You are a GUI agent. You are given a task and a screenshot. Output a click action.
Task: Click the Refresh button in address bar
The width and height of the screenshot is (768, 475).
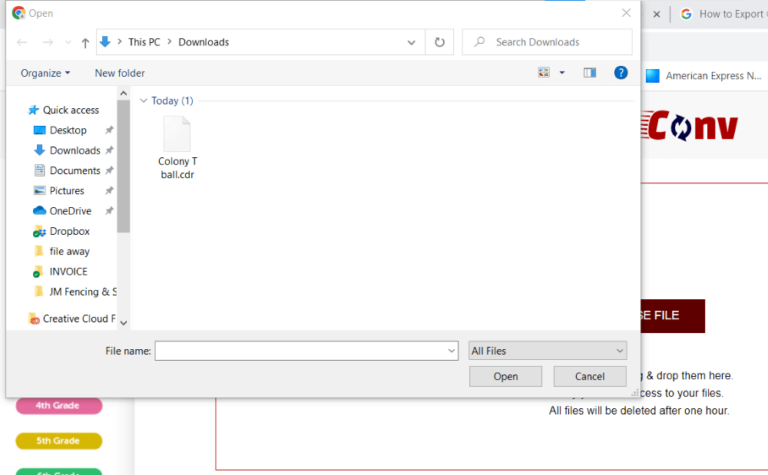(x=439, y=42)
